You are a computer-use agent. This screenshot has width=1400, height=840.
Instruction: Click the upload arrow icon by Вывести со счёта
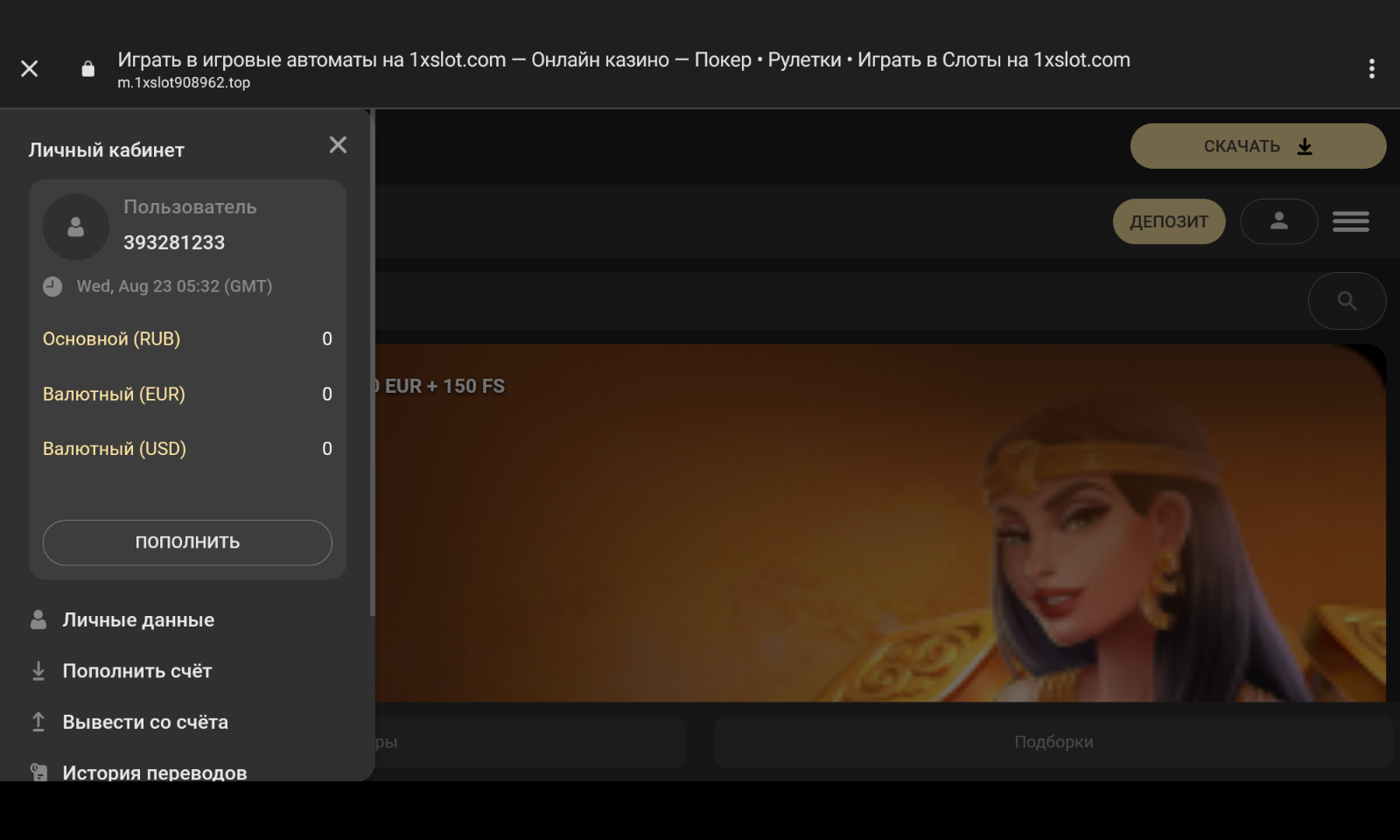38,722
